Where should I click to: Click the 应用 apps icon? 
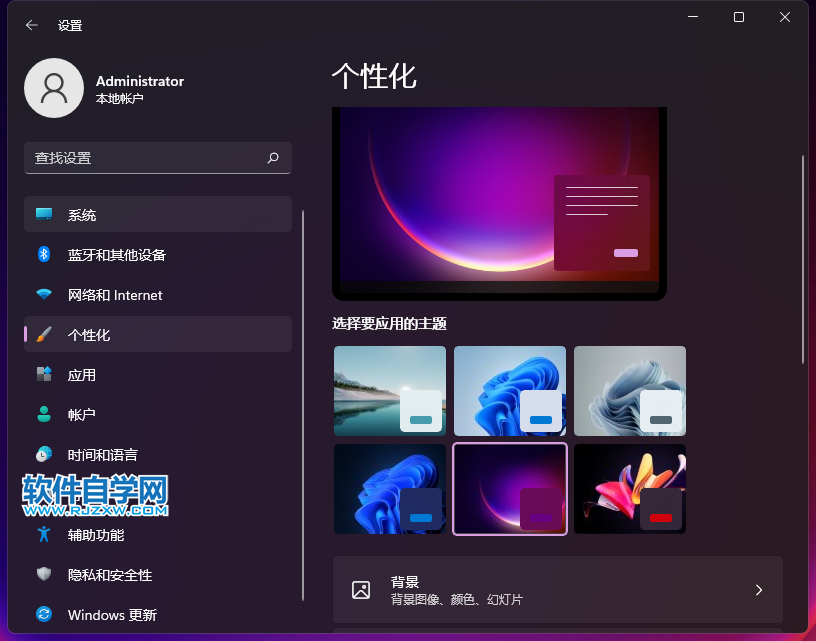click(44, 374)
